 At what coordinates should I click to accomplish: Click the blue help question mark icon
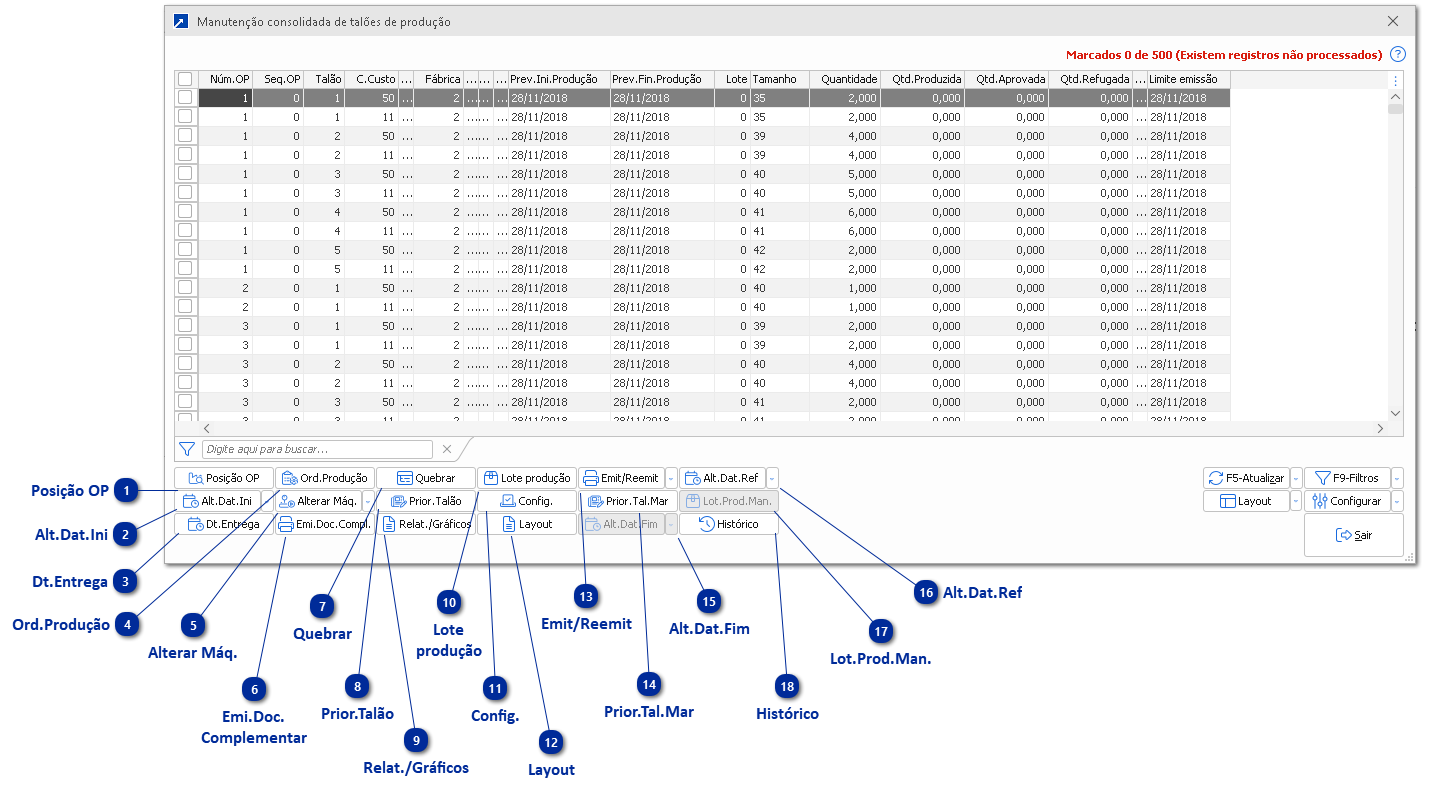click(1398, 55)
